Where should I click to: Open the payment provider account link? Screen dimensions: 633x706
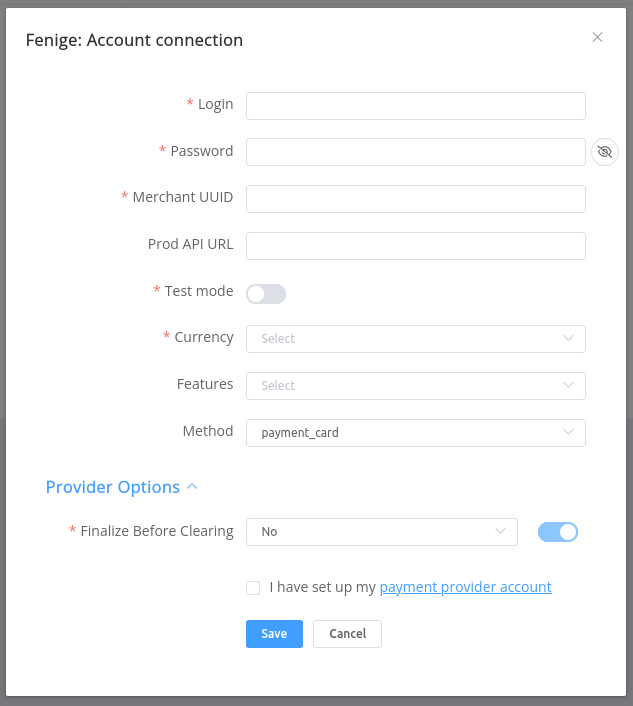[465, 587]
